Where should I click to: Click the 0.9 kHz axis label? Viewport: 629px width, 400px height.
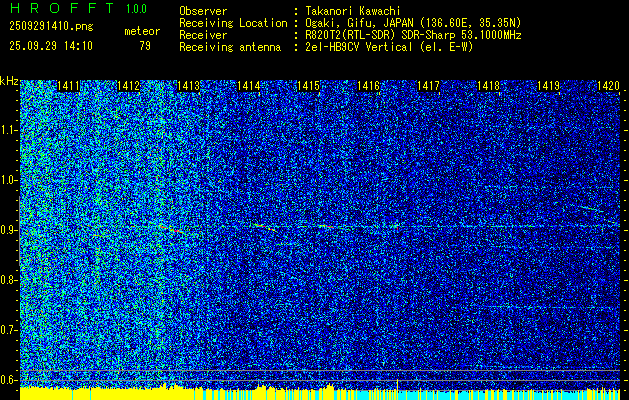(x=8, y=230)
